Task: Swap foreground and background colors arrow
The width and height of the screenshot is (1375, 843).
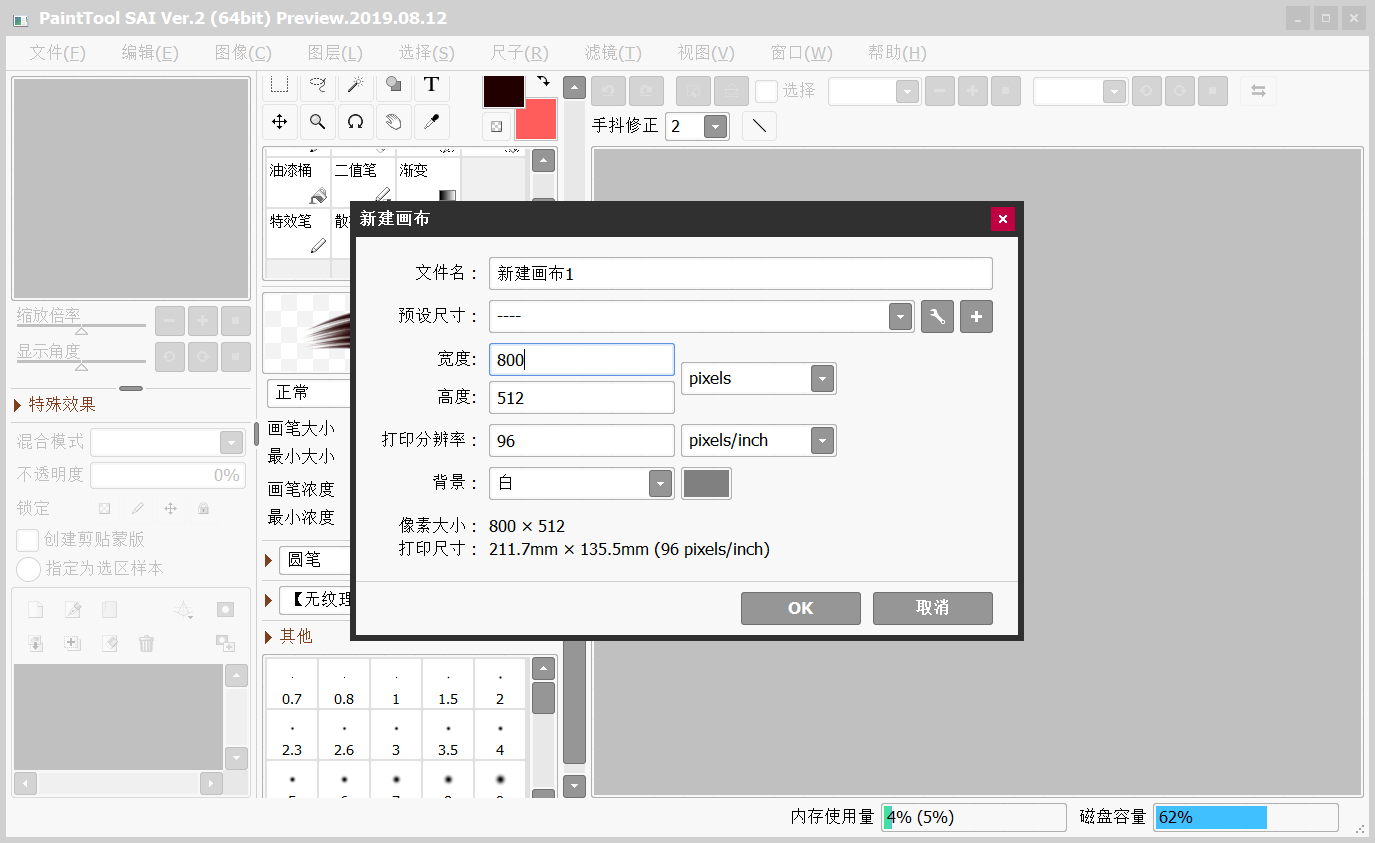Action: [x=543, y=82]
